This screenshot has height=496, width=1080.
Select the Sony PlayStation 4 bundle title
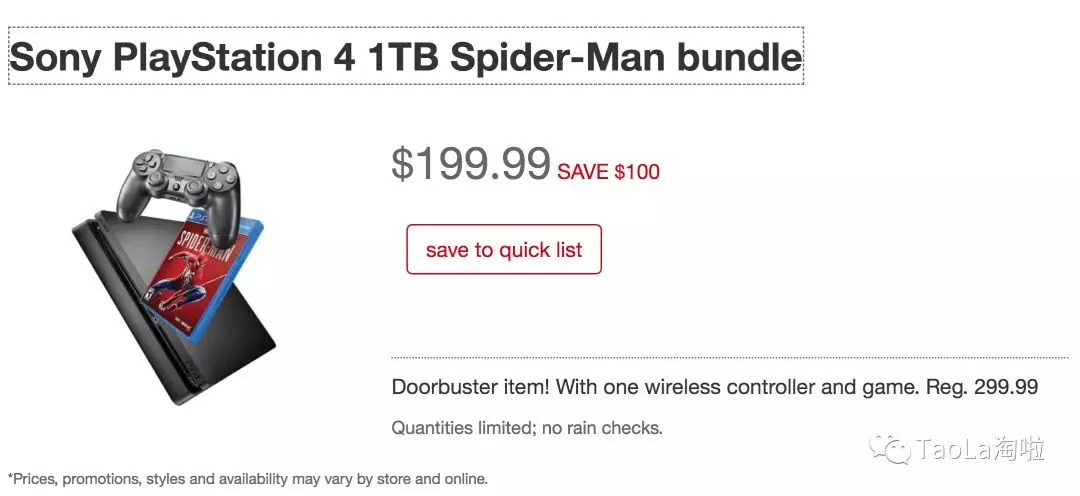[405, 57]
